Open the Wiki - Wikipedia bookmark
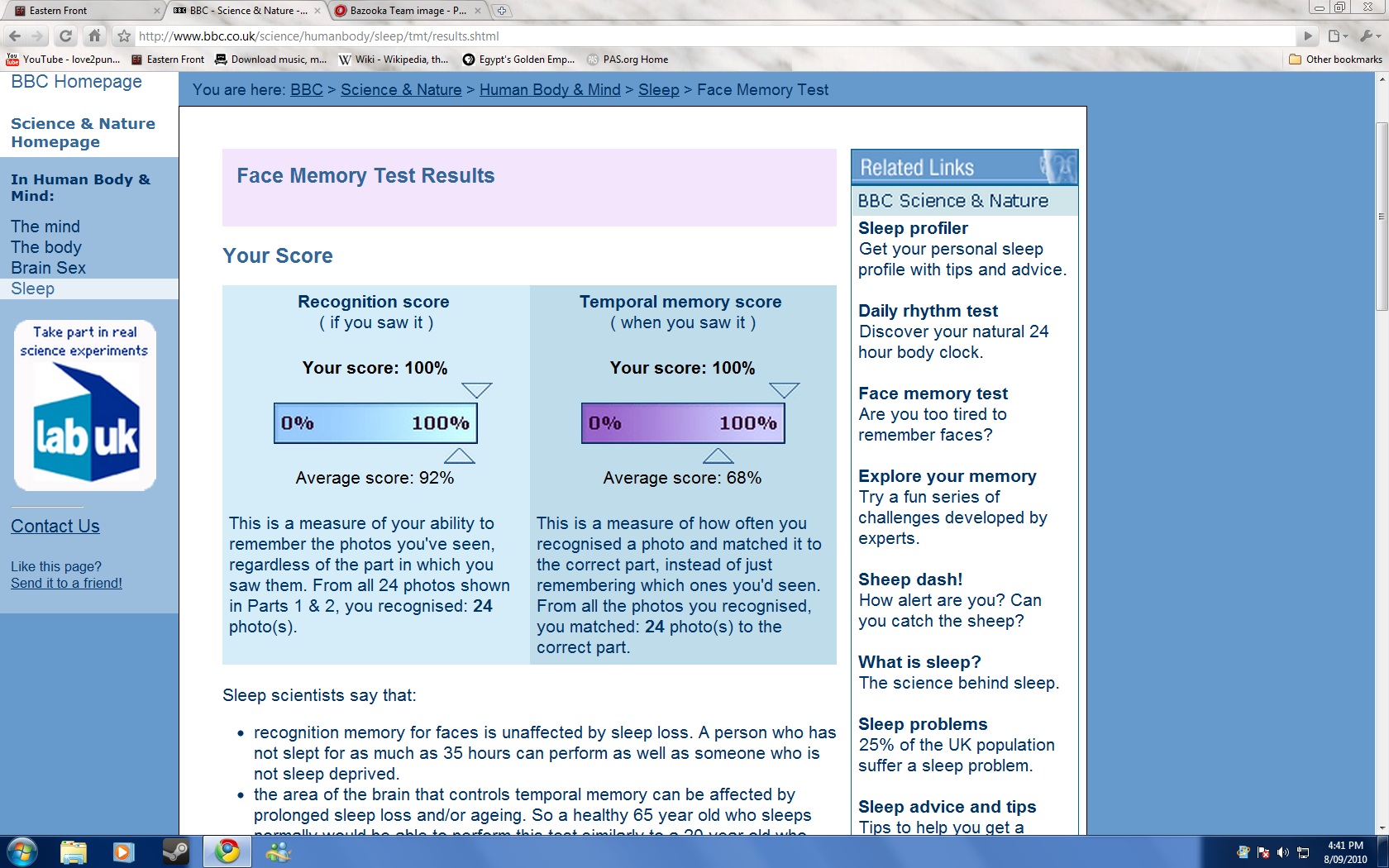The image size is (1389, 868). [394, 60]
